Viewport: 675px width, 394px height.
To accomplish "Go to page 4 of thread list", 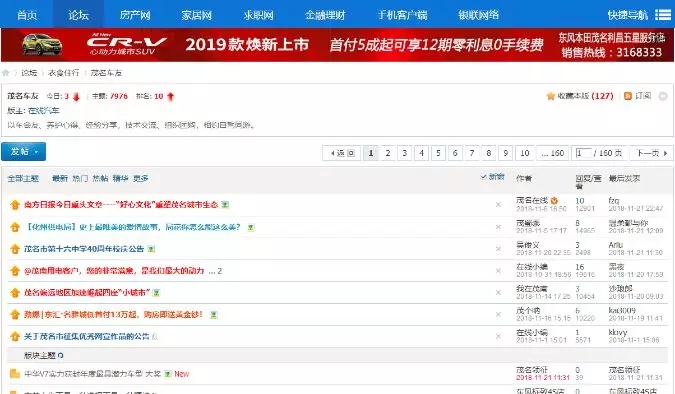I will click(421, 153).
